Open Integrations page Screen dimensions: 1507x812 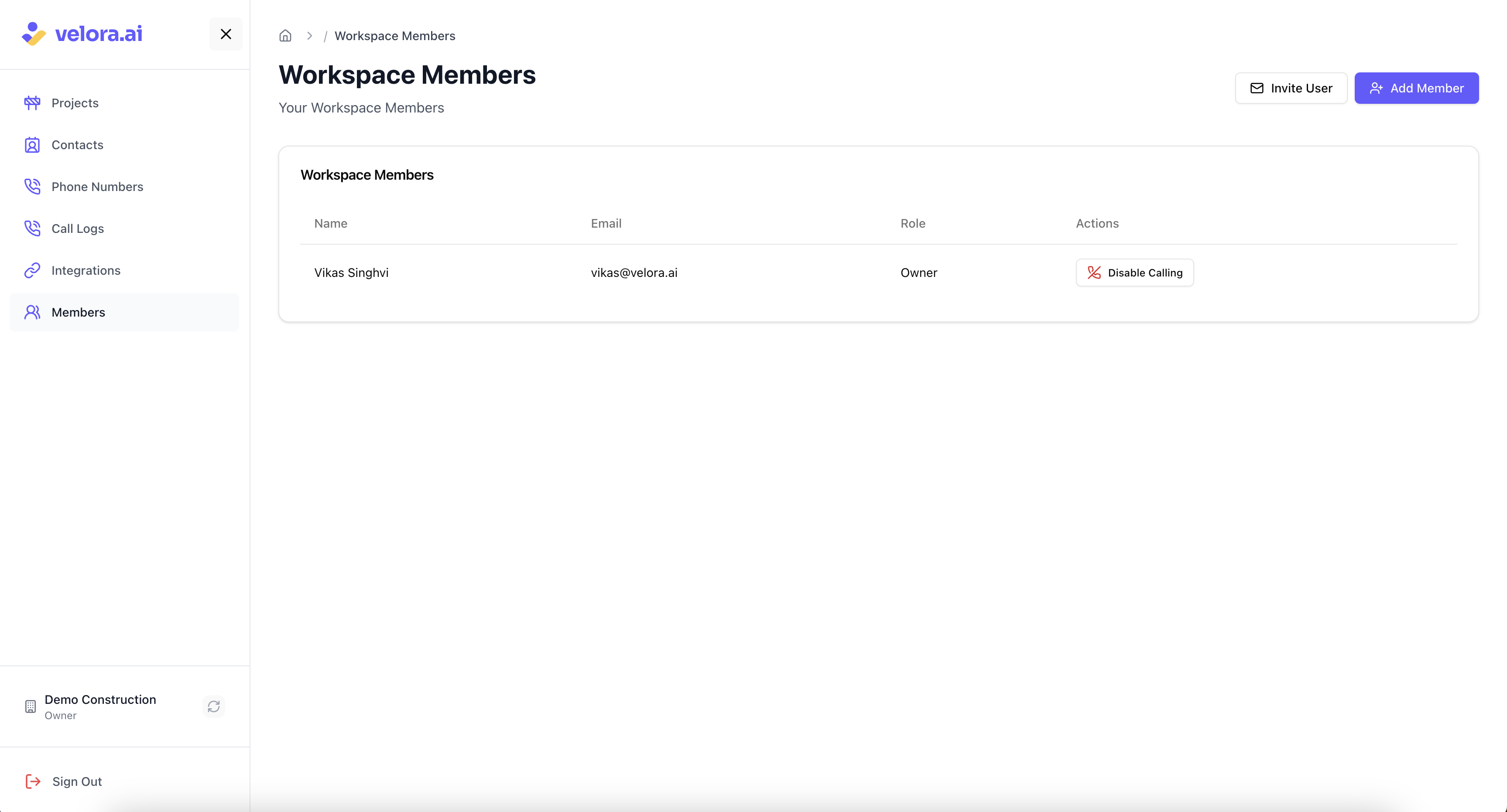[124, 271]
